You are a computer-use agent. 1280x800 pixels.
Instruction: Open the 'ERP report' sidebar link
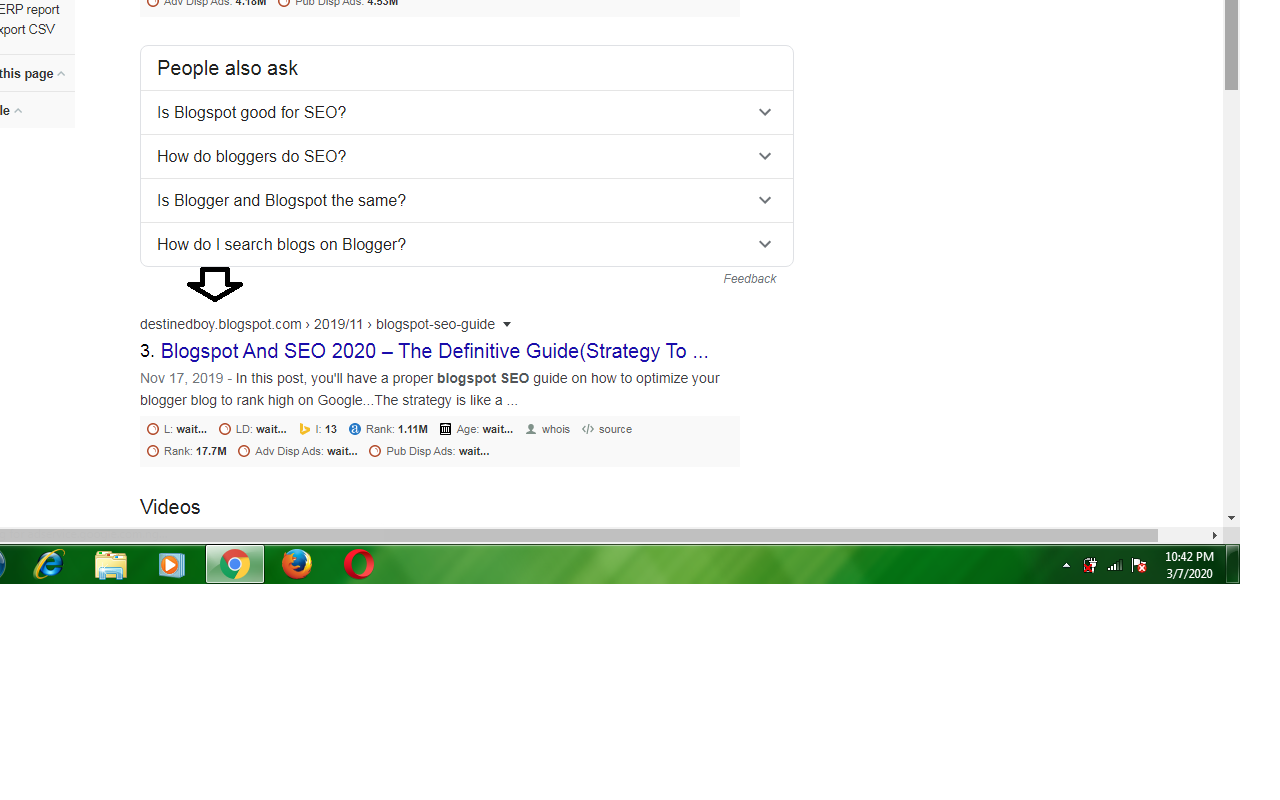(x=29, y=10)
